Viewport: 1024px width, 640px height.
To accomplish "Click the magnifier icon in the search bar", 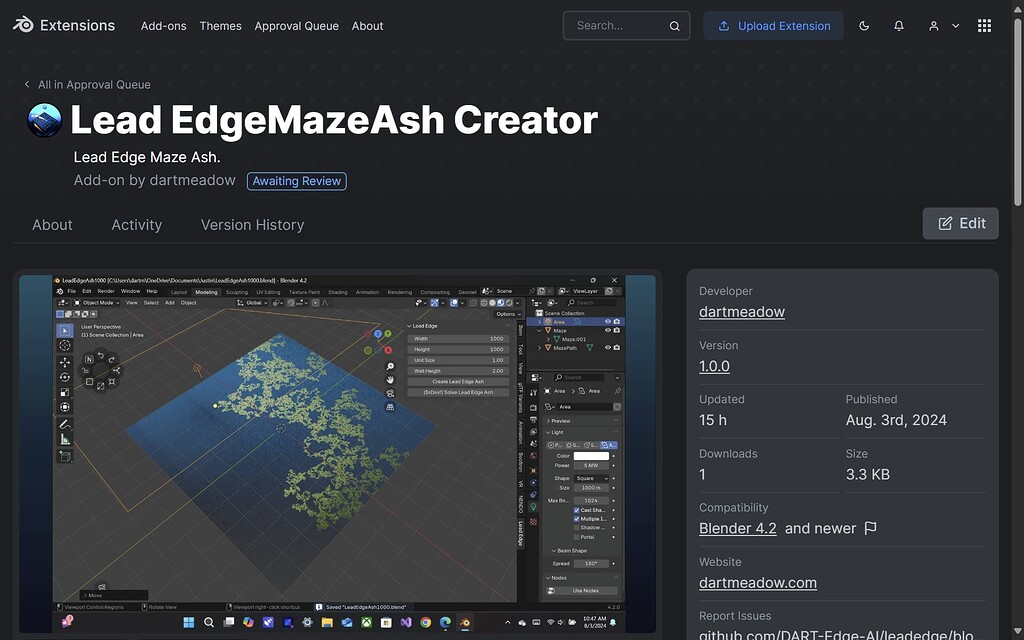I will 676,25.
